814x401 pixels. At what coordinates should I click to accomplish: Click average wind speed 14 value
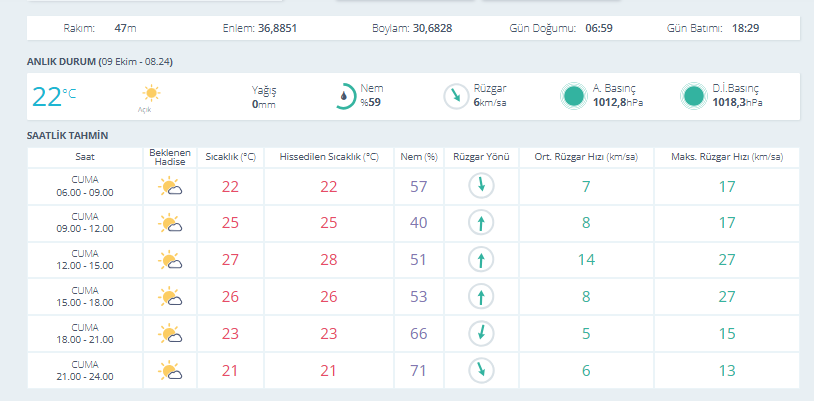(586, 260)
